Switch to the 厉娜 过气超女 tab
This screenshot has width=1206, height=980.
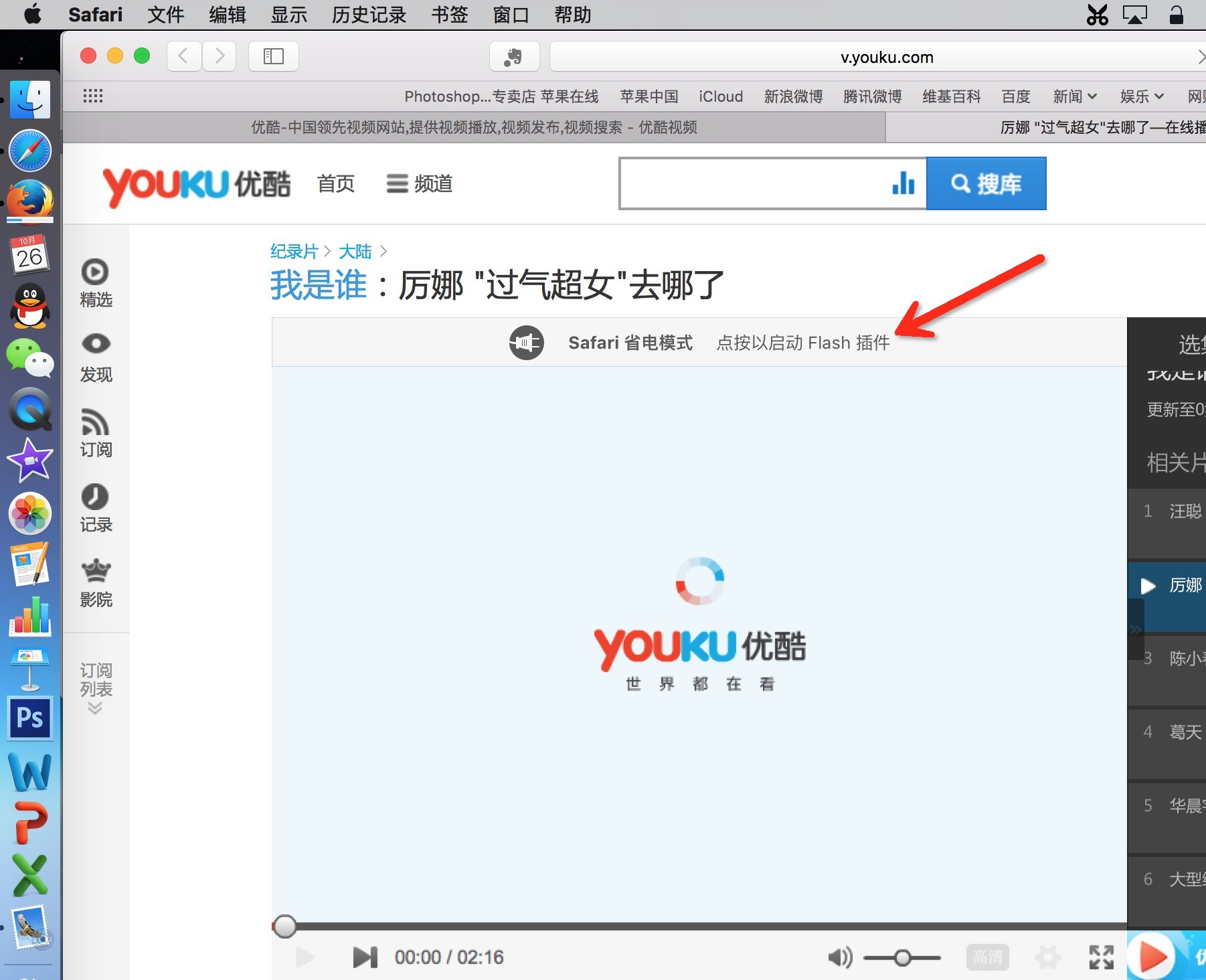pos(1046,127)
